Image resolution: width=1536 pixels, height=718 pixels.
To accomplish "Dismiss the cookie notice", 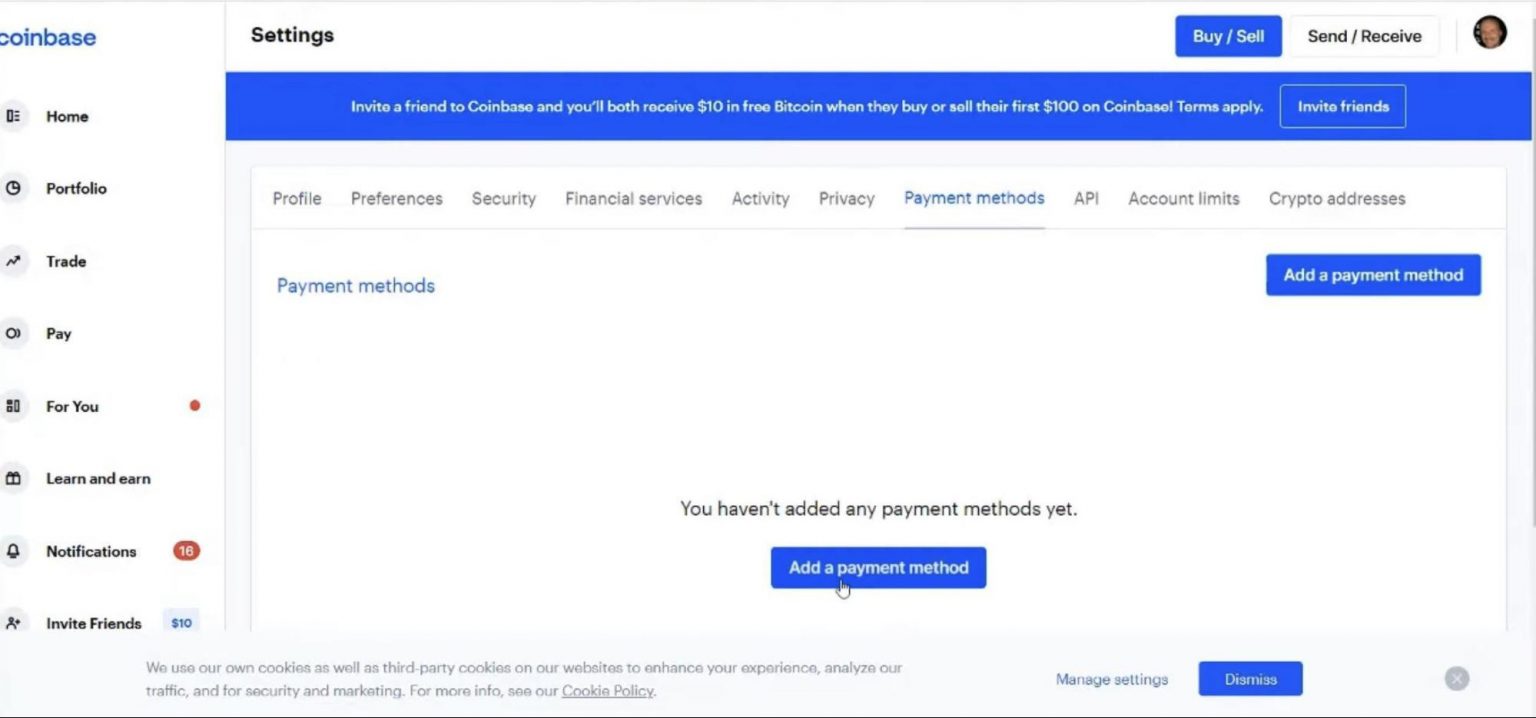I will tap(1250, 678).
